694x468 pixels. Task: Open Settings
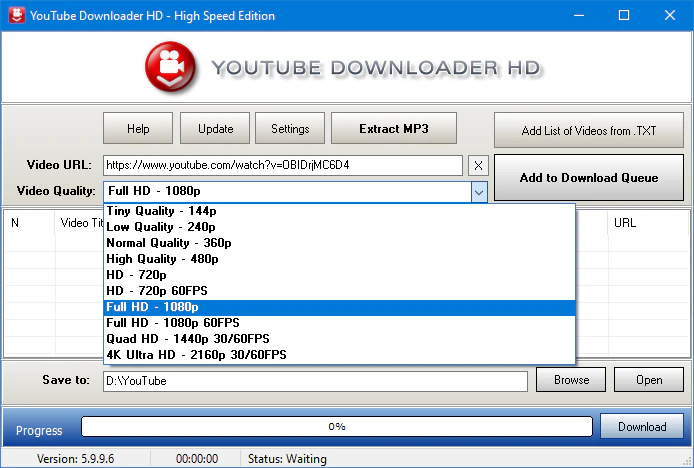tap(290, 129)
